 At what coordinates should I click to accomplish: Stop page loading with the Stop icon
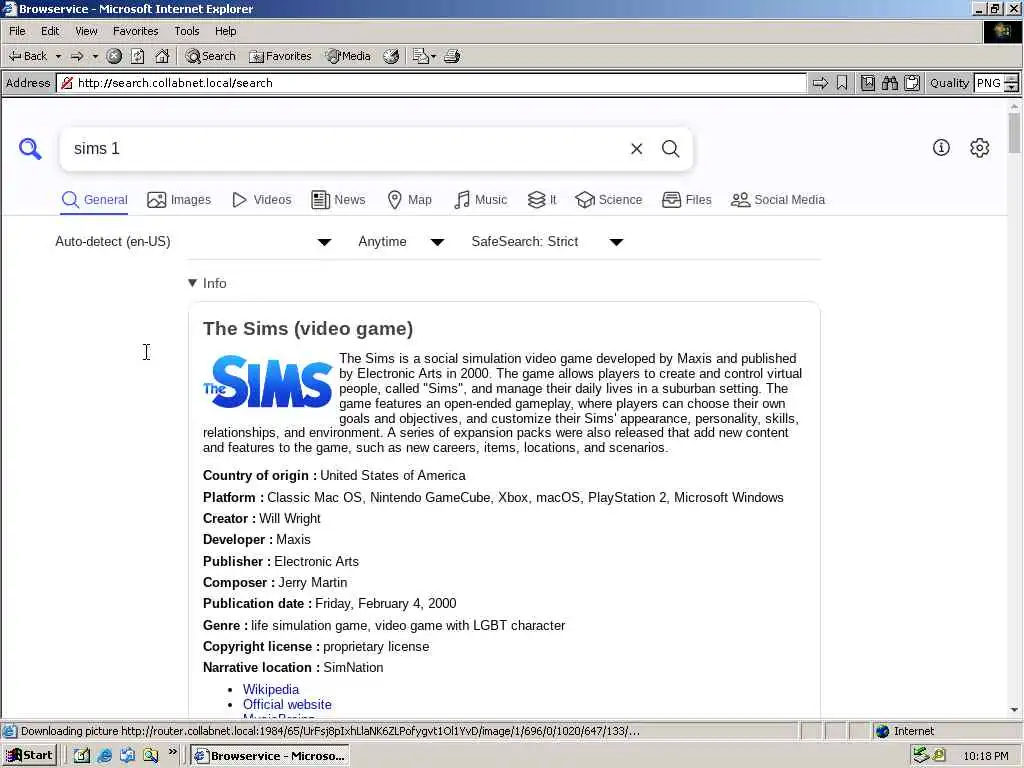(x=114, y=56)
